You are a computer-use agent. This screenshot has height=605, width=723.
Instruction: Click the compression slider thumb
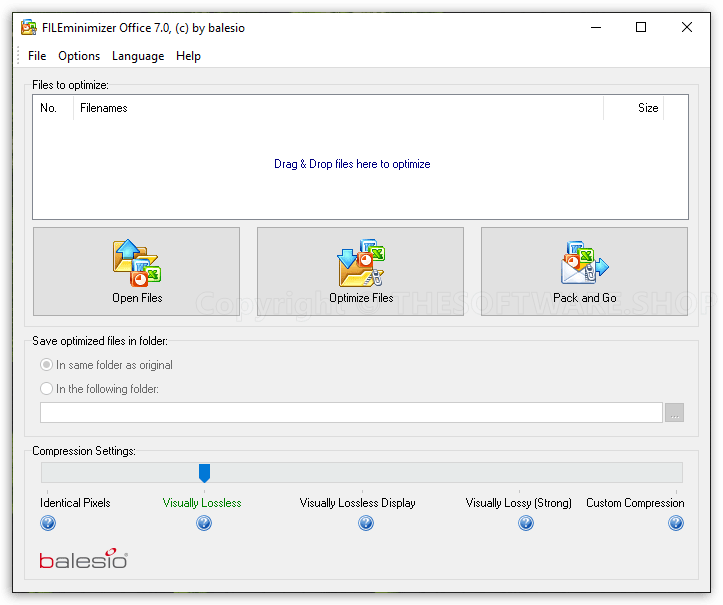click(x=204, y=473)
